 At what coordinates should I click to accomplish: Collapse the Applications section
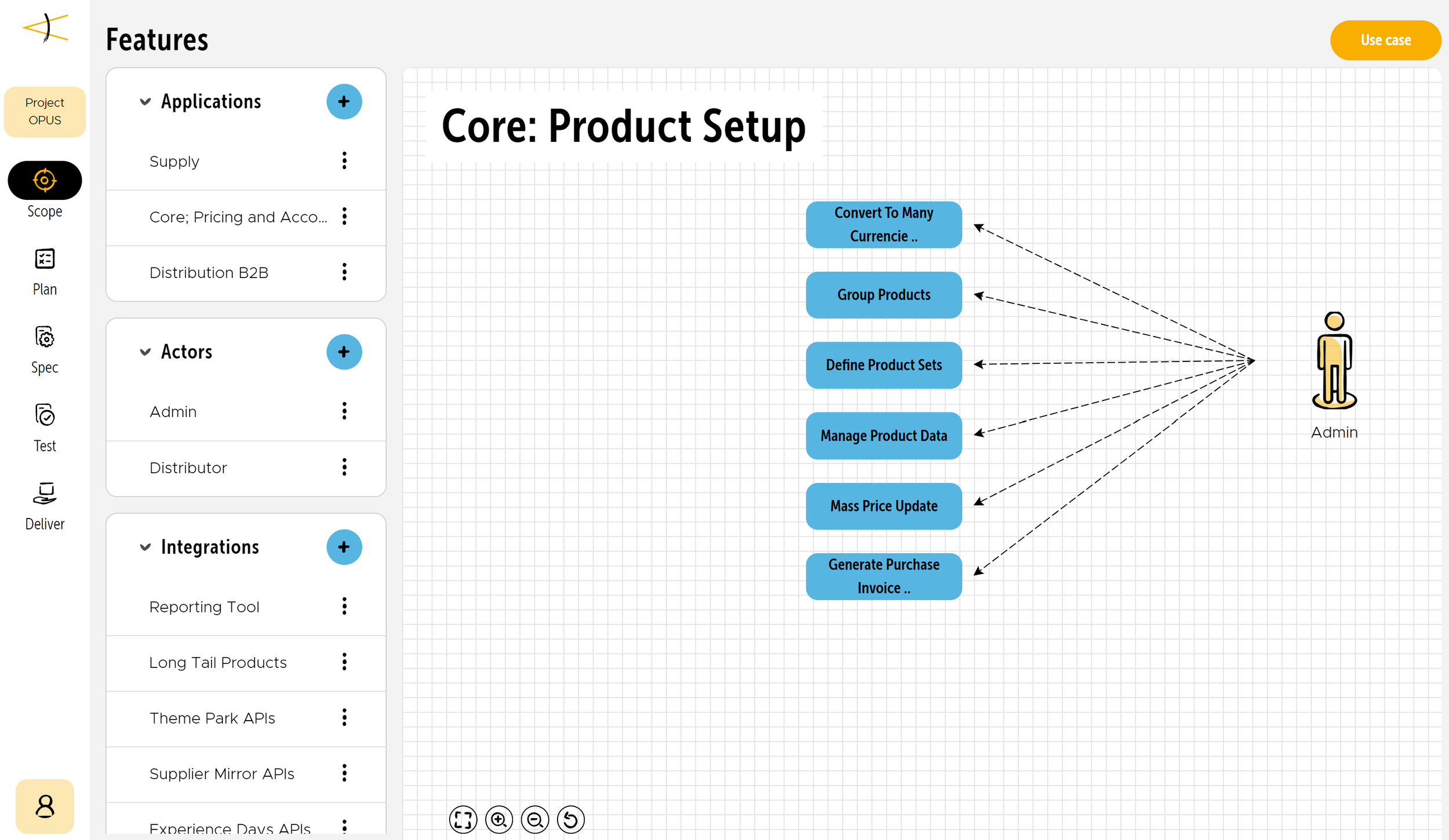pyautogui.click(x=145, y=102)
